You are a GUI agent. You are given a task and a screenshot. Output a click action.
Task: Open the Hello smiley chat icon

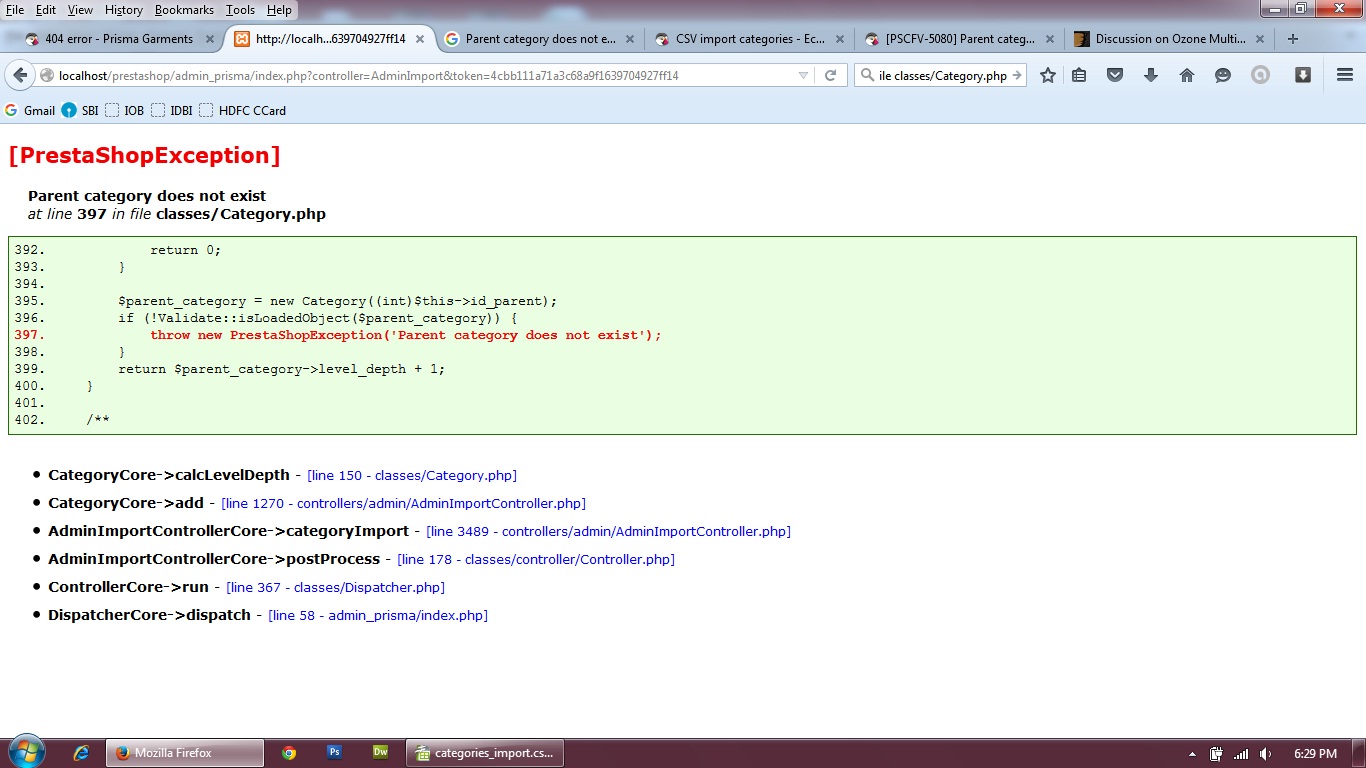1223,75
